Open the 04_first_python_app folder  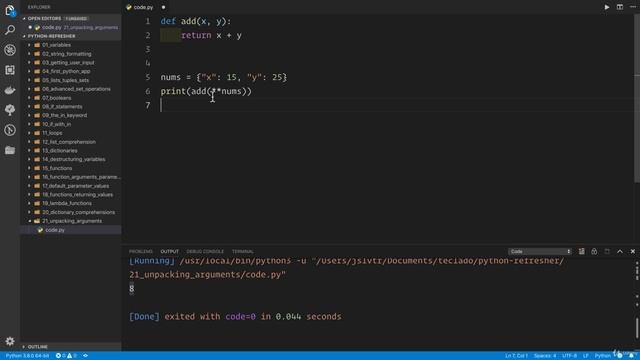coord(71,71)
